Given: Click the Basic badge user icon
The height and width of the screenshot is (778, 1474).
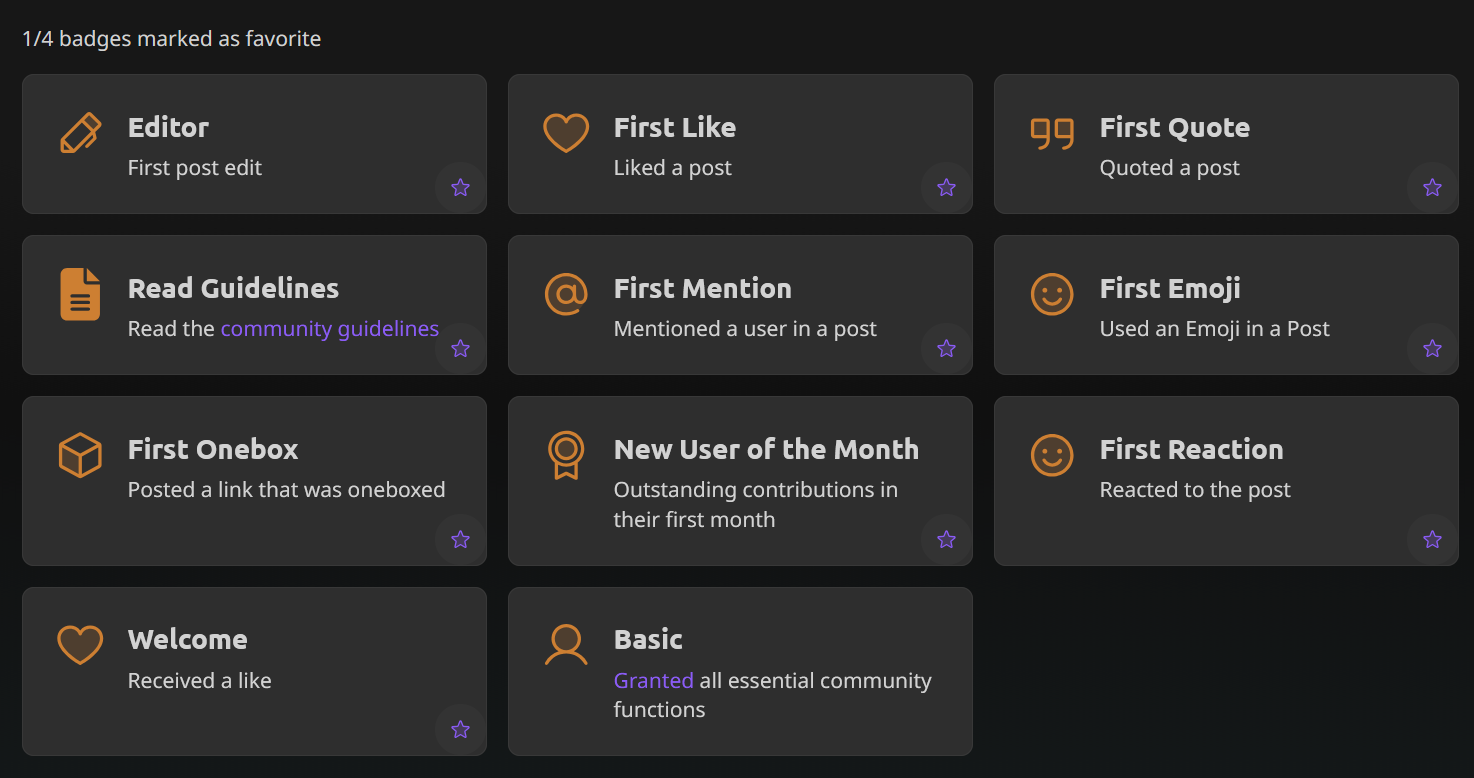Looking at the screenshot, I should tap(566, 645).
